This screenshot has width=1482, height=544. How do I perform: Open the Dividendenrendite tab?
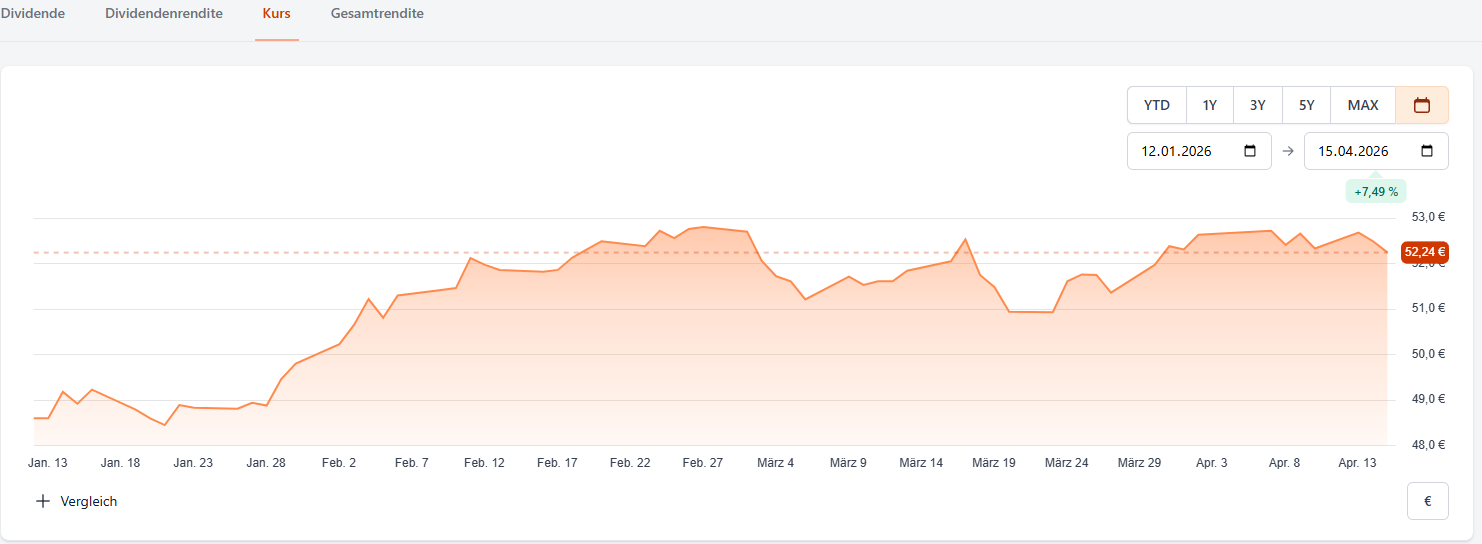(164, 14)
